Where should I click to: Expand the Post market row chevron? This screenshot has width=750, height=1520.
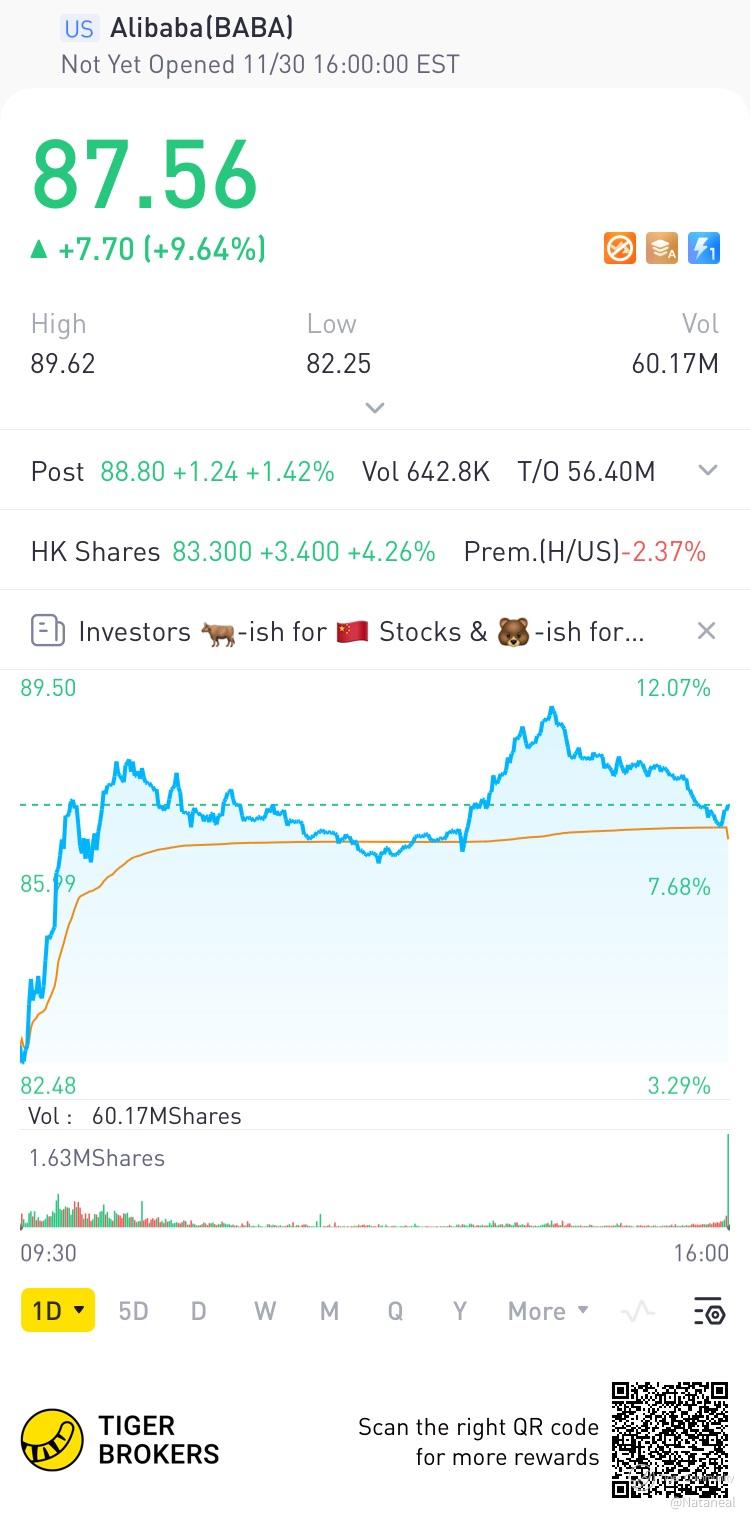click(x=708, y=471)
